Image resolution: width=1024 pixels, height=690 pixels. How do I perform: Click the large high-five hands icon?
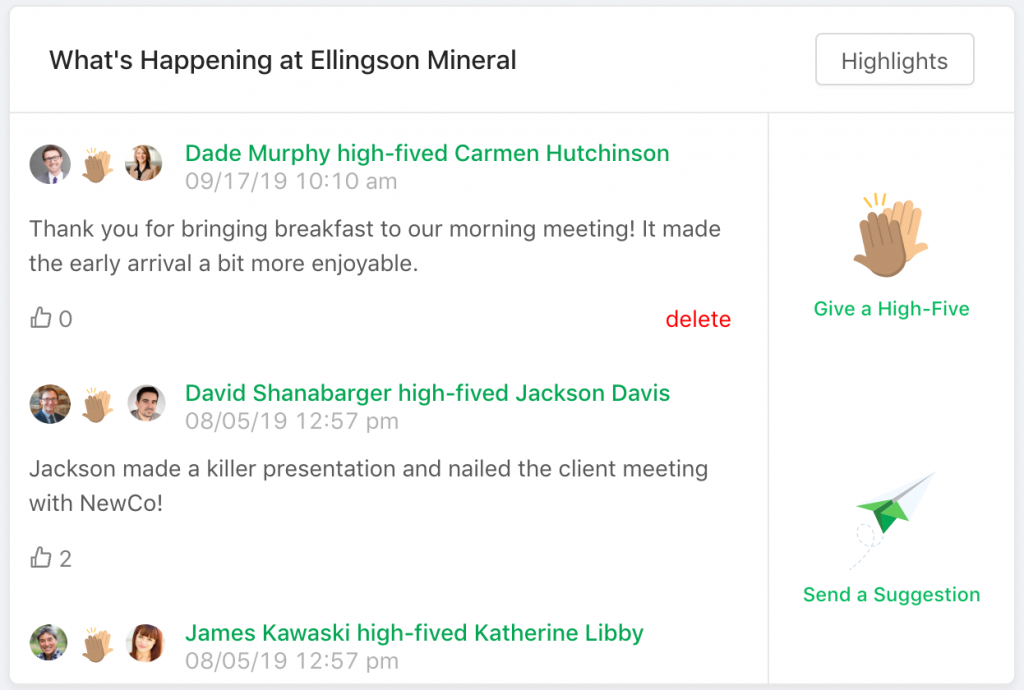click(890, 235)
